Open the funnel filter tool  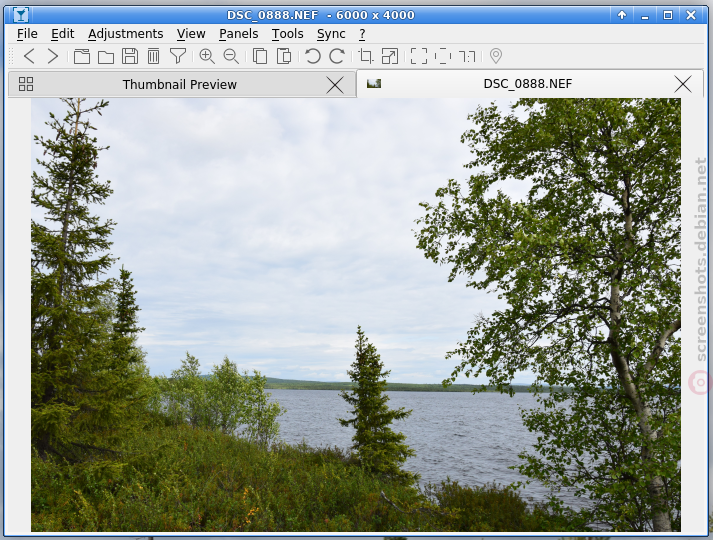tap(178, 56)
